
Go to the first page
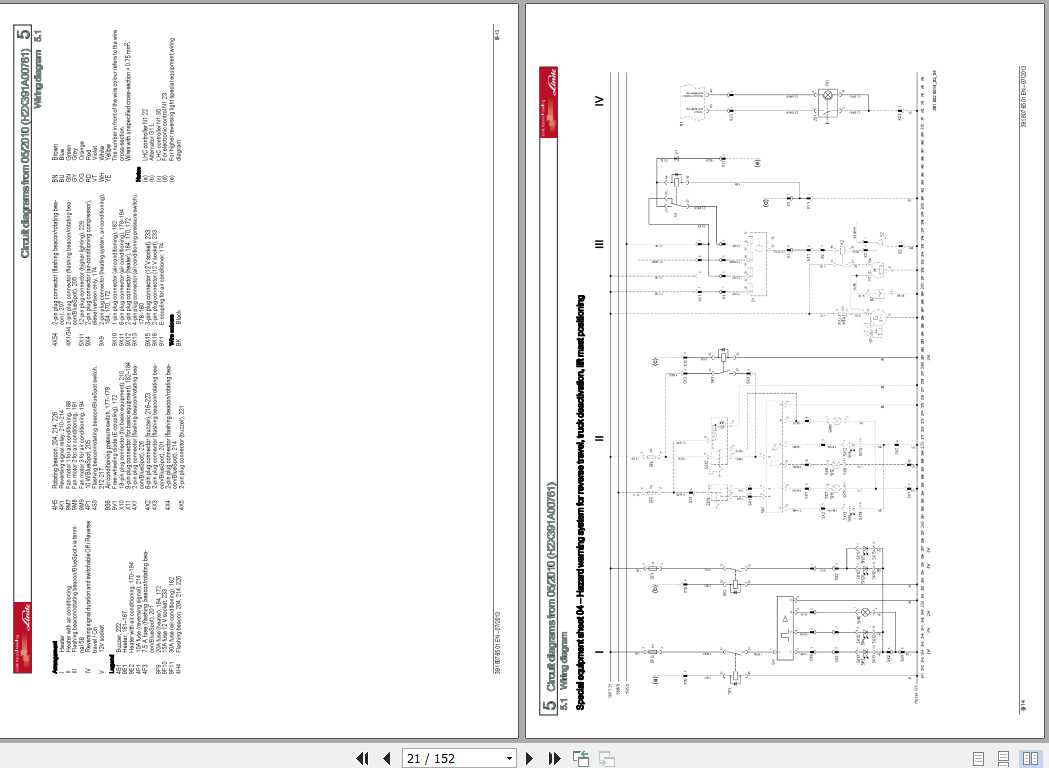click(362, 758)
